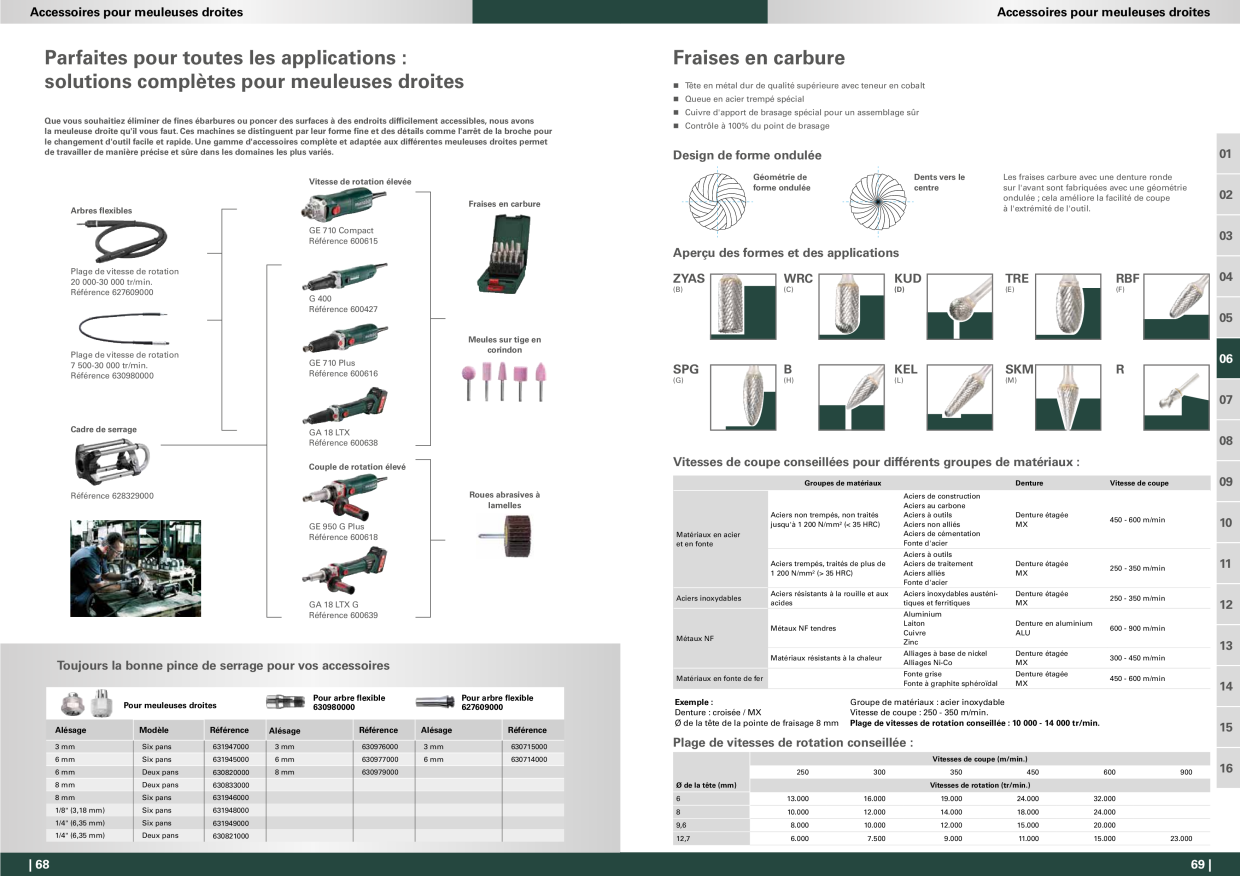Click the pink corundum mounted points image
Viewport: 1240px width, 876px height.
pos(505,381)
